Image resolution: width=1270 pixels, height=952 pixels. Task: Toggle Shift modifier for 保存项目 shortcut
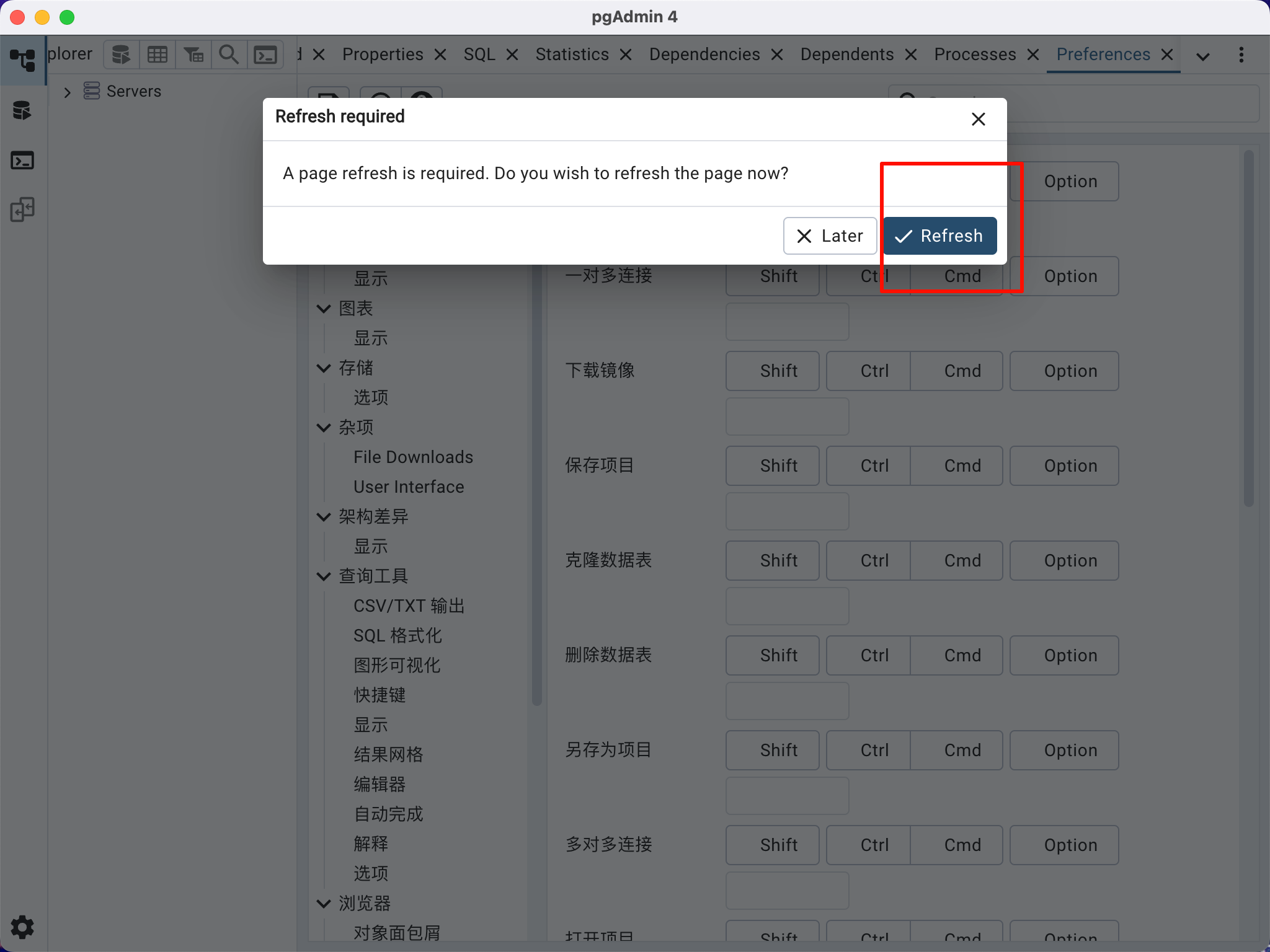click(771, 465)
